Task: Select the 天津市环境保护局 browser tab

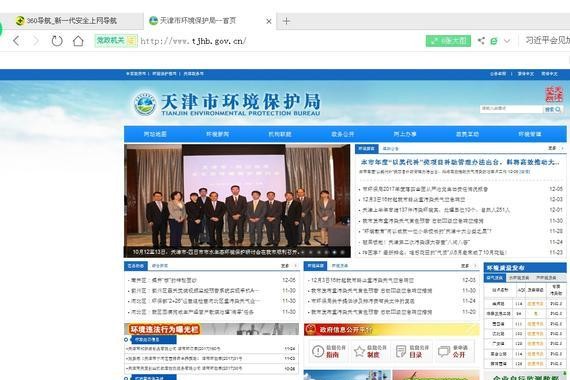Action: [198, 21]
